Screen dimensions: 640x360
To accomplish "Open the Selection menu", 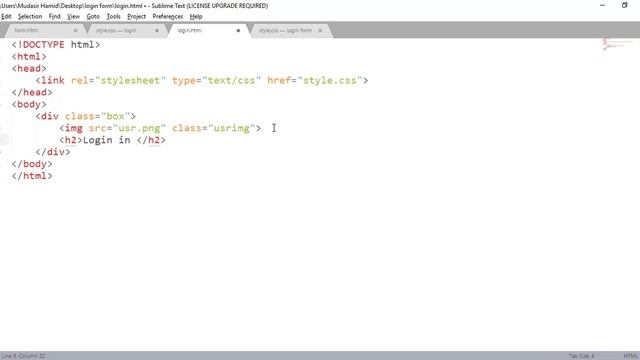I will (x=30, y=16).
